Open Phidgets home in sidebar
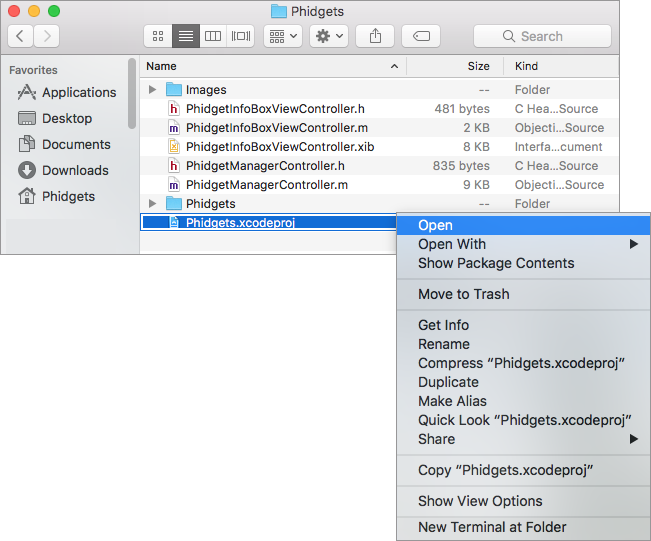 click(56, 196)
